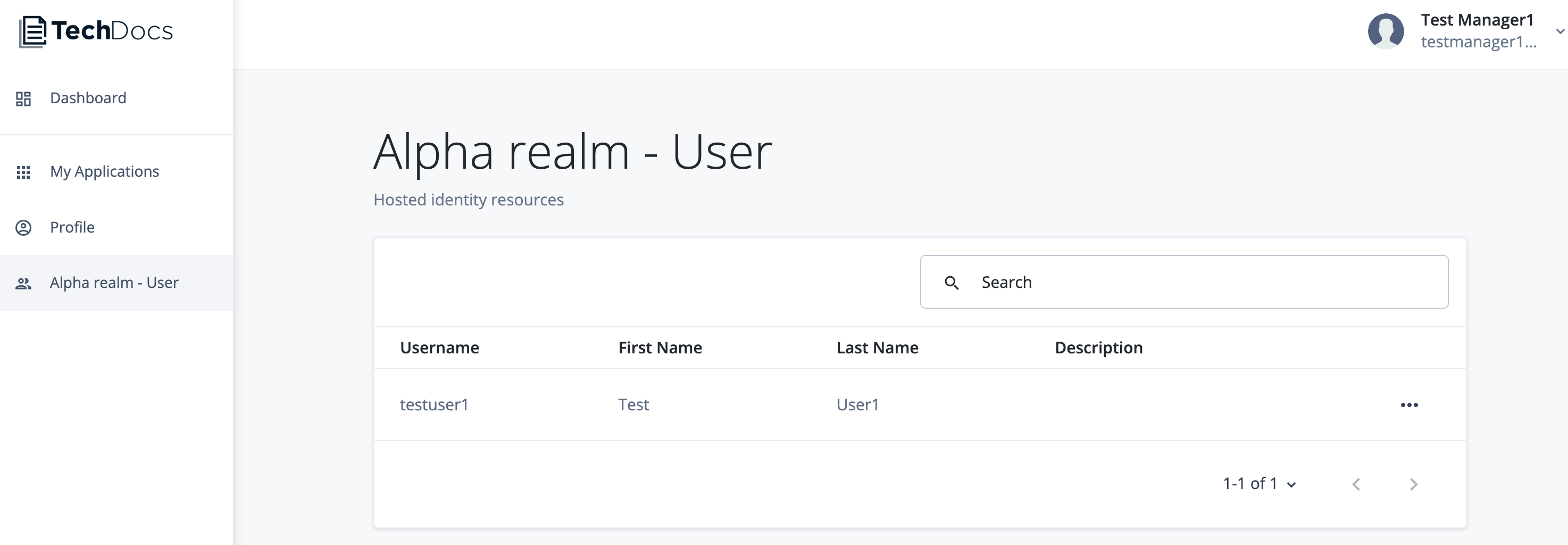The image size is (1568, 545).
Task: Click the search magnifier icon
Action: pyautogui.click(x=953, y=282)
